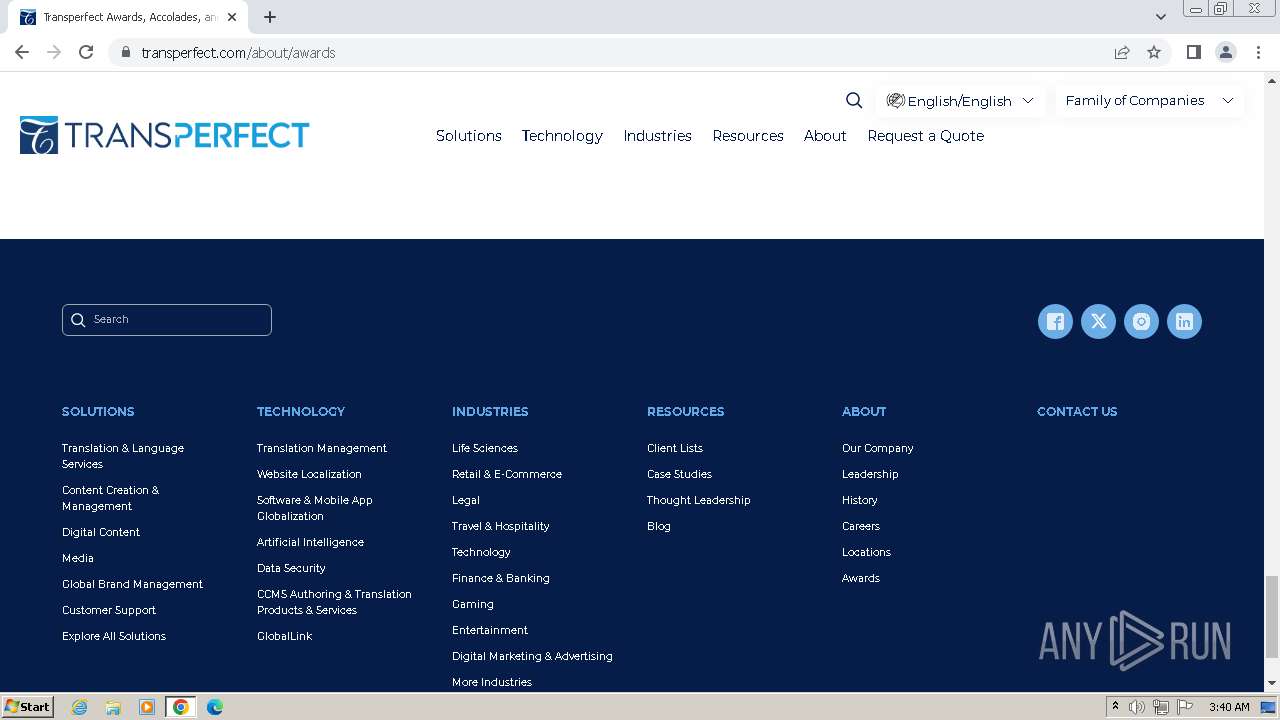Open Finance & Banking footer link

tap(501, 578)
